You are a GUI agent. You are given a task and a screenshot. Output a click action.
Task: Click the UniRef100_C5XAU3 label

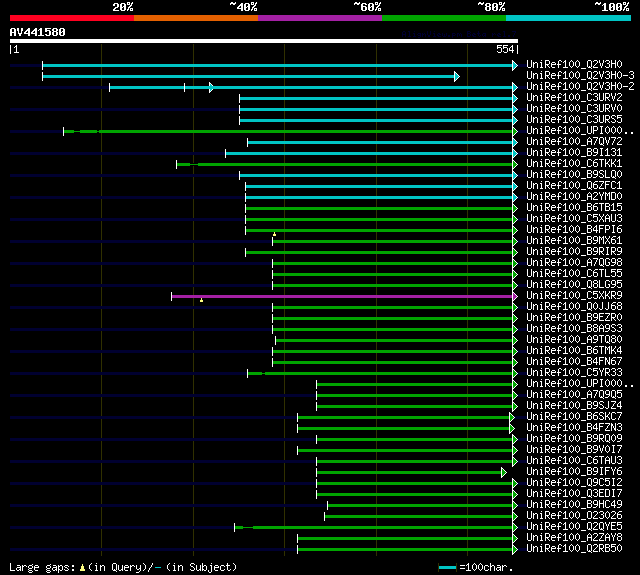tap(574, 219)
